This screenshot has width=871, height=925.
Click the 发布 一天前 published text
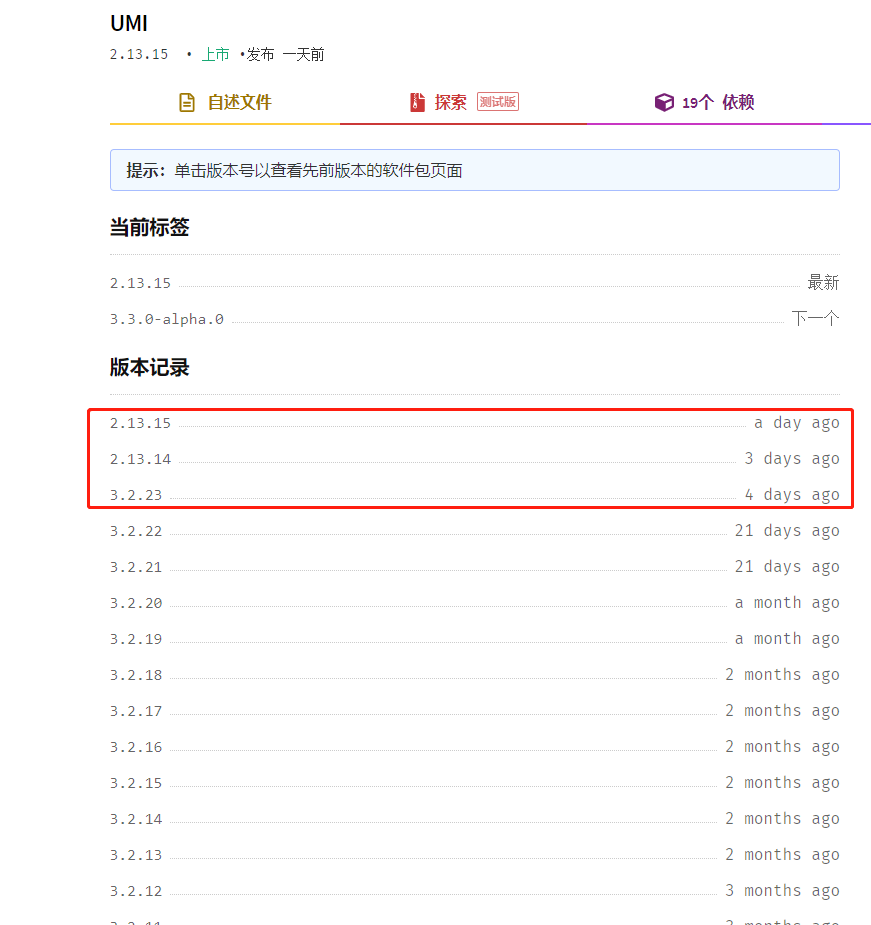286,55
